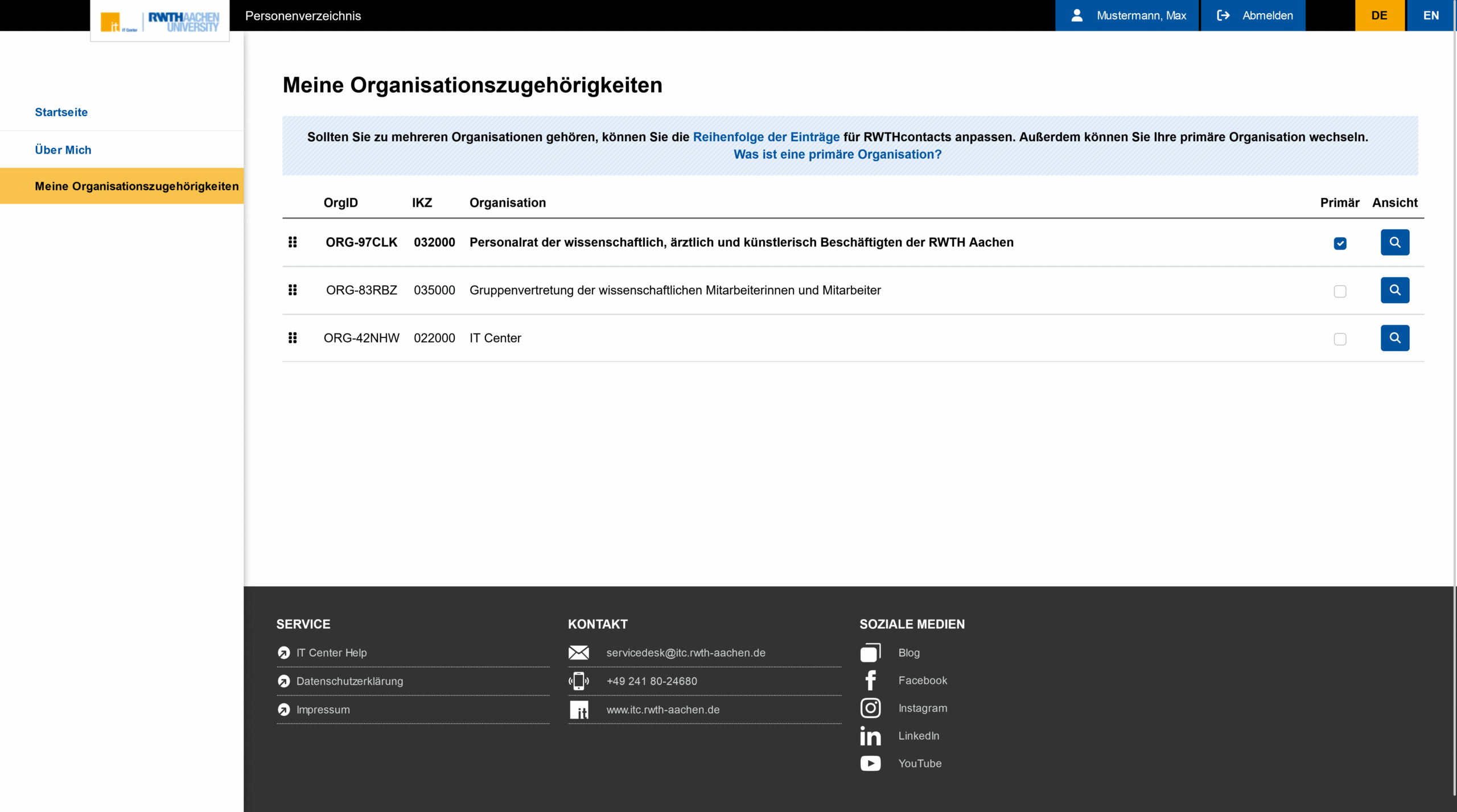This screenshot has width=1457, height=812.
Task: Switch language to EN
Action: pyautogui.click(x=1431, y=15)
